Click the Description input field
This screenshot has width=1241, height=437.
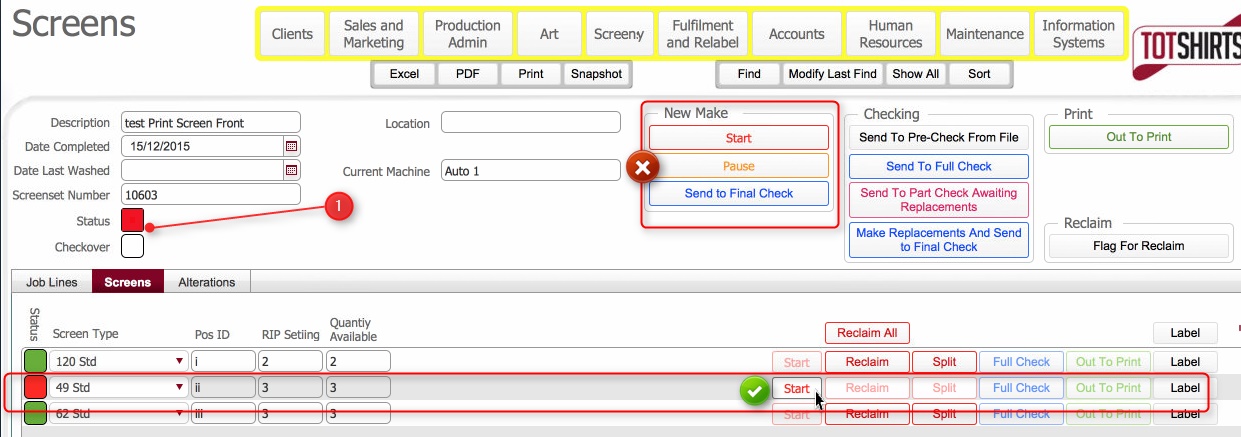pyautogui.click(x=210, y=123)
